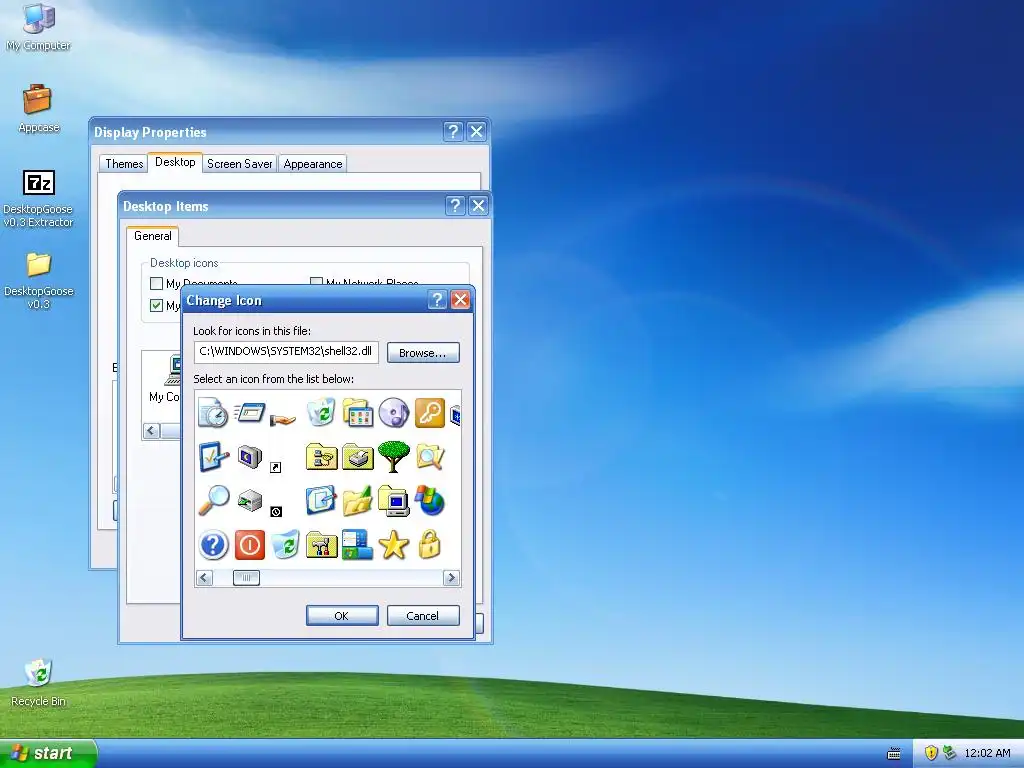Pick the small shortcut arrow overlay icon
This screenshot has width=1024, height=768.
pos(276,468)
